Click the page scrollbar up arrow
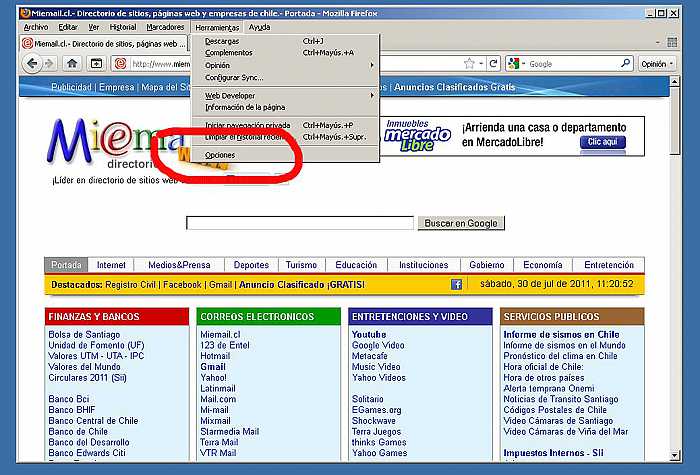The width and height of the screenshot is (700, 475). (675, 82)
